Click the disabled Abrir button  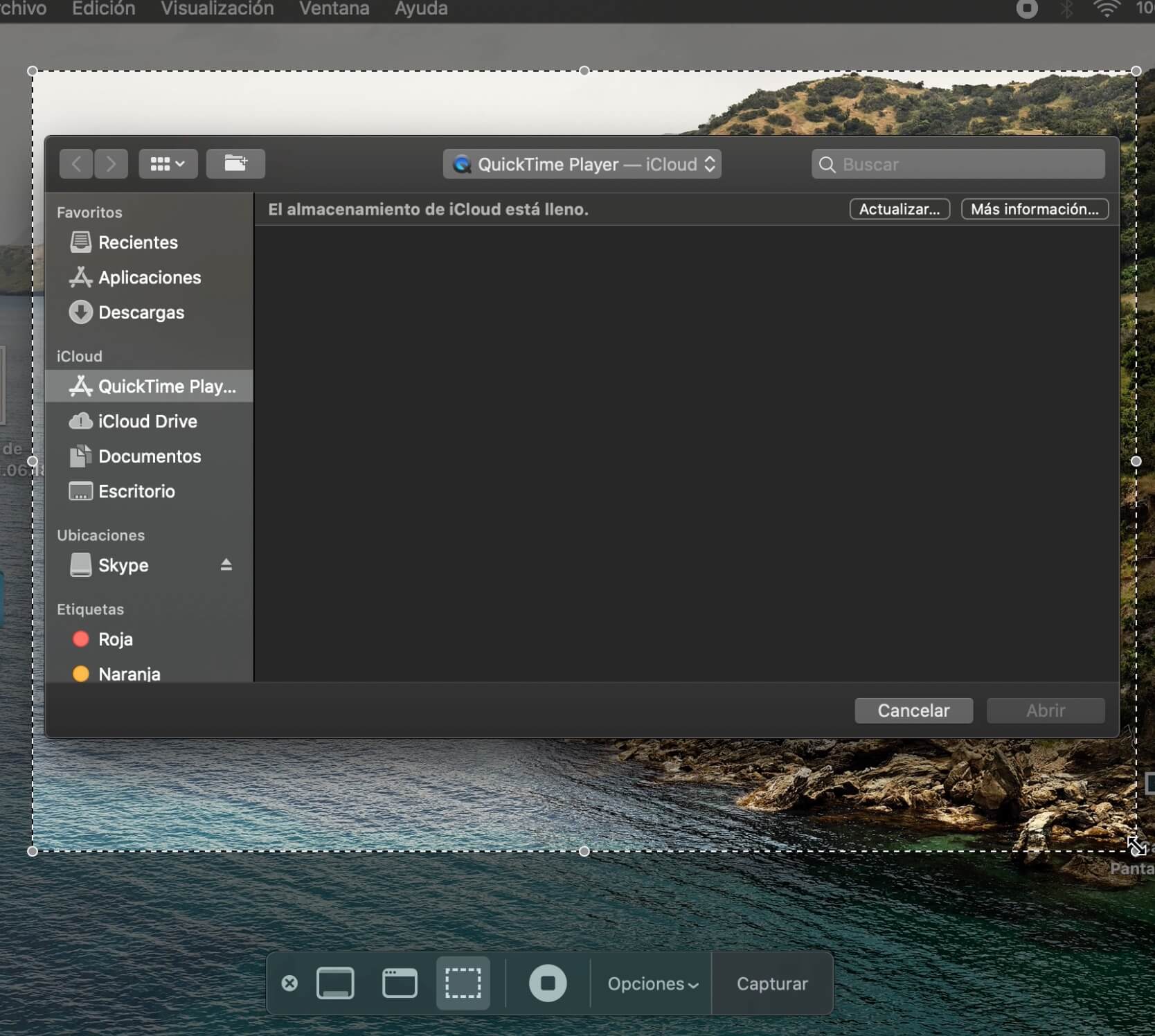1046,711
